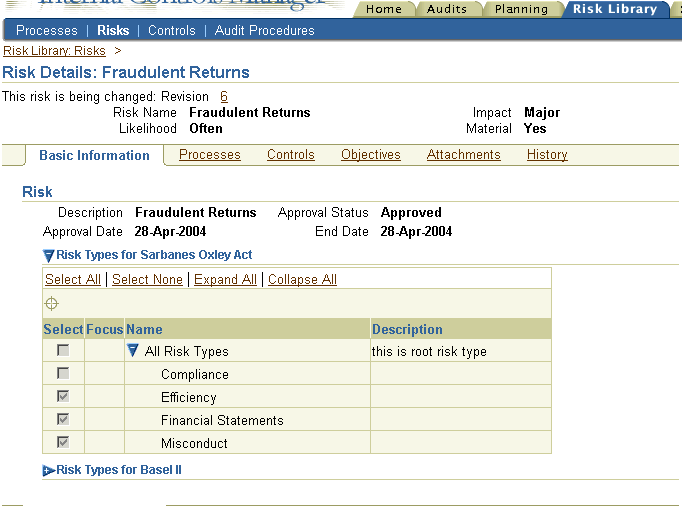Click the Efficiency row name
The height and width of the screenshot is (506, 682).
pyautogui.click(x=189, y=397)
